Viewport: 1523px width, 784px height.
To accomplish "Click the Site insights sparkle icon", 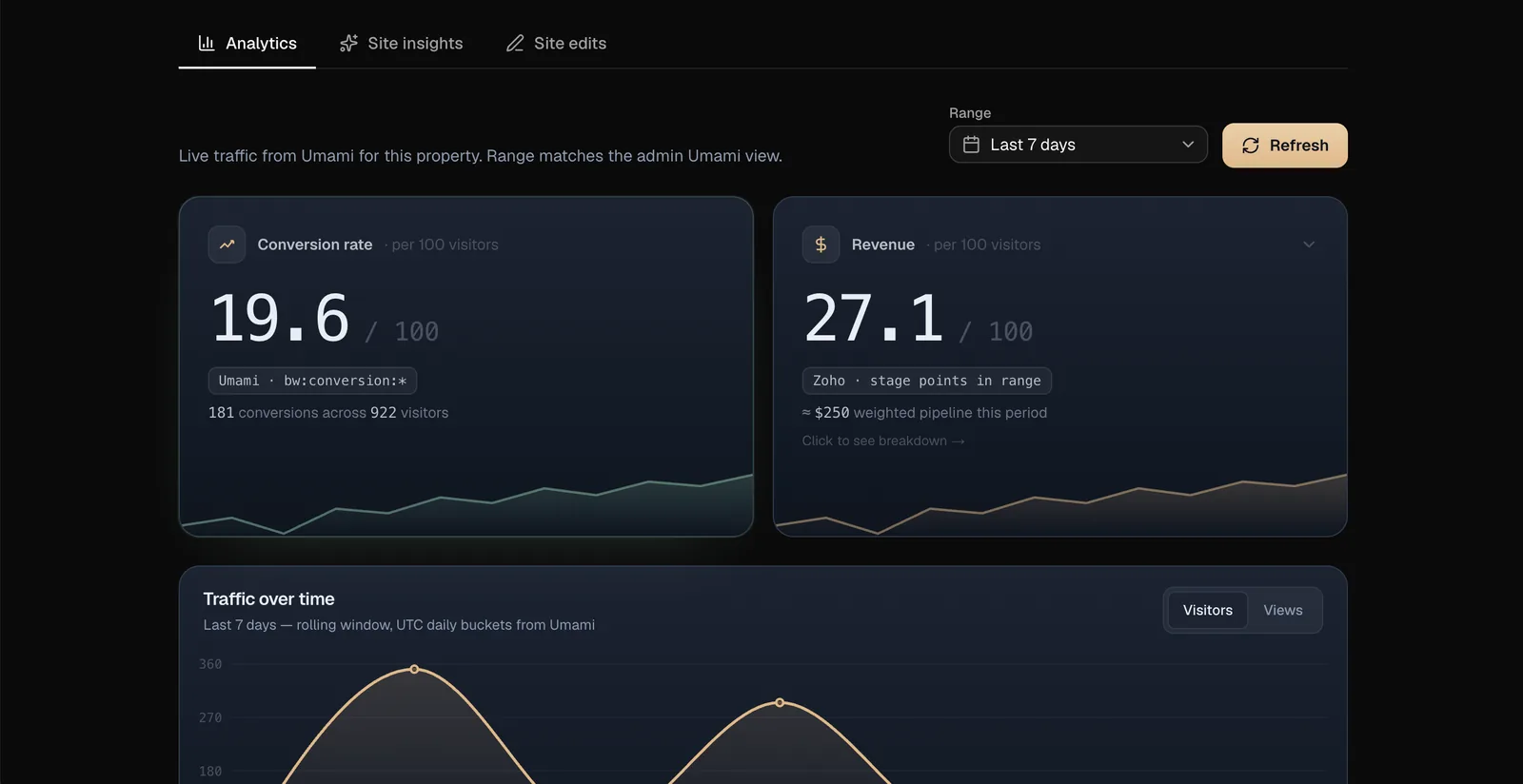I will tap(349, 43).
